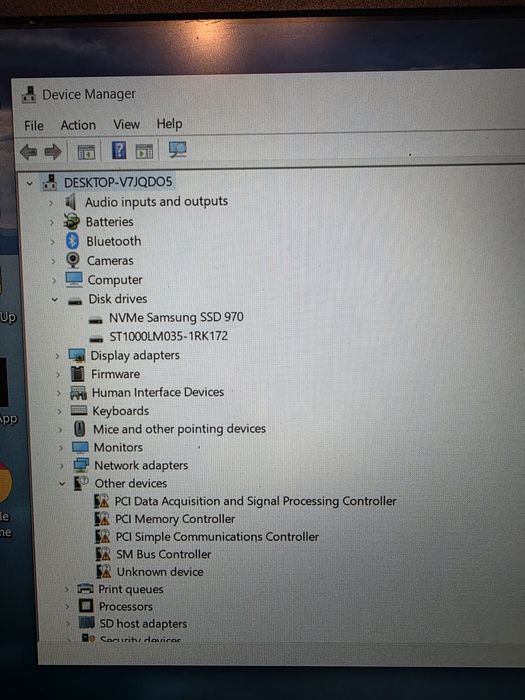Click the SD host adapters icon

87,622
